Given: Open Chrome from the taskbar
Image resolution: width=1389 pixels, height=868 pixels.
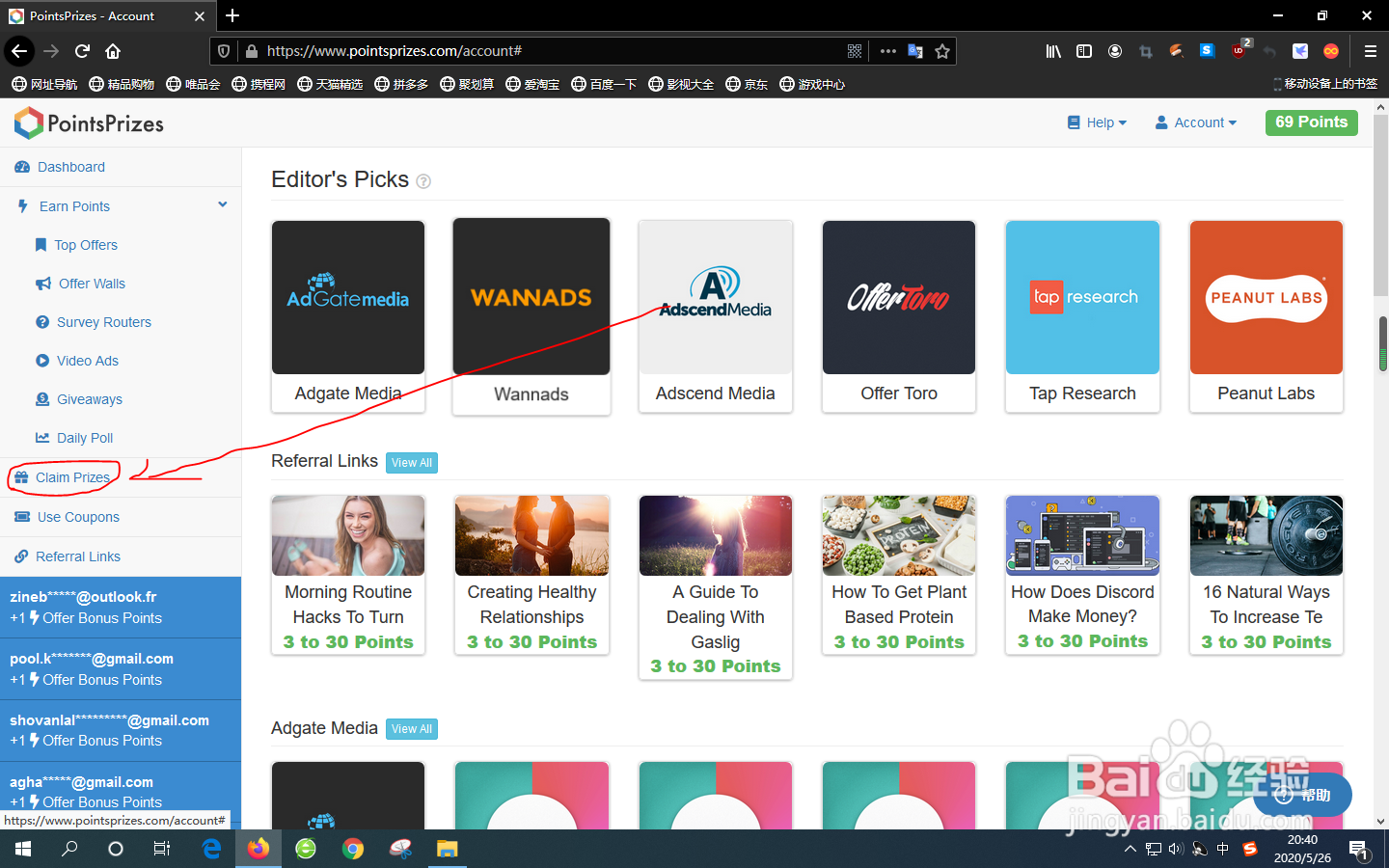Looking at the screenshot, I should coord(353,849).
